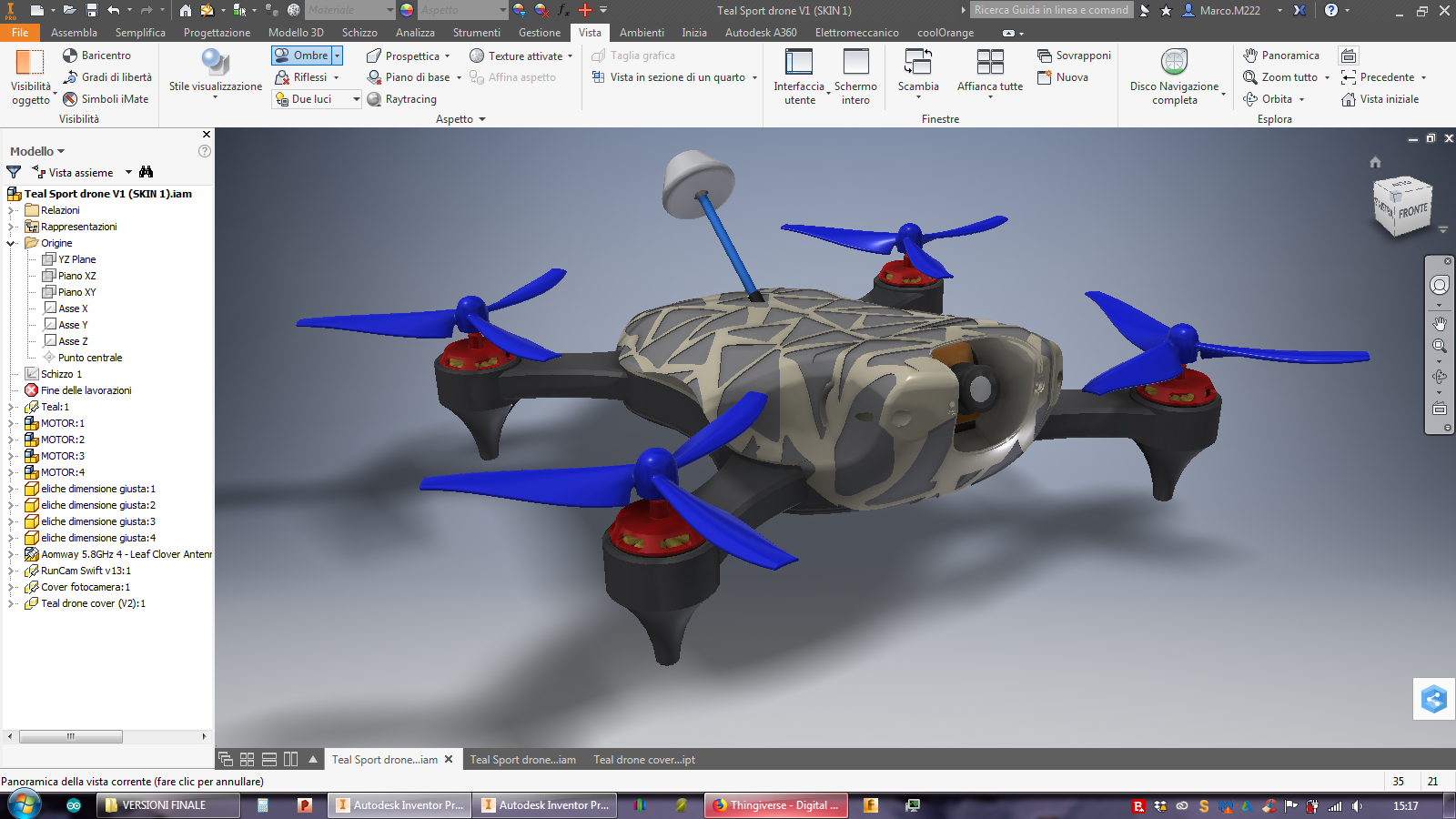Toggle Piano di base ground plane
Image resolution: width=1456 pixels, height=819 pixels.
pyautogui.click(x=408, y=77)
